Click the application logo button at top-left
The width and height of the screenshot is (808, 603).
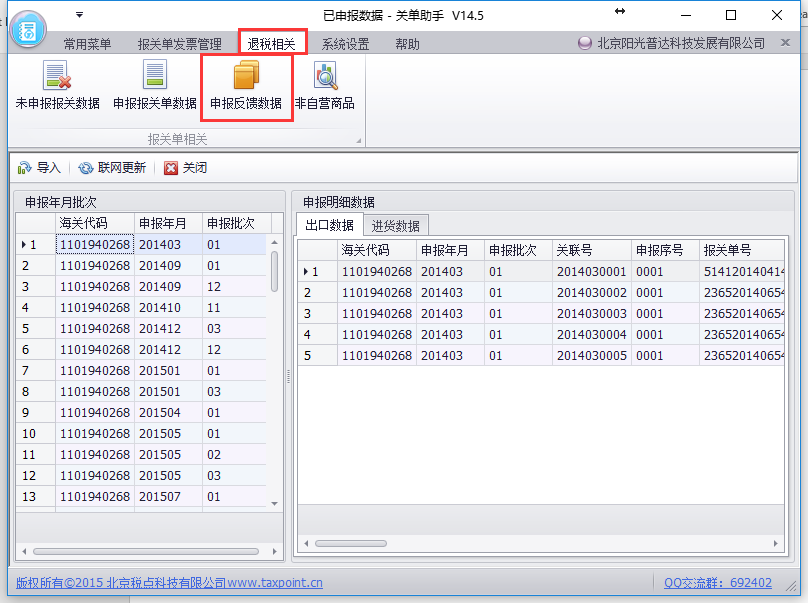tap(29, 29)
